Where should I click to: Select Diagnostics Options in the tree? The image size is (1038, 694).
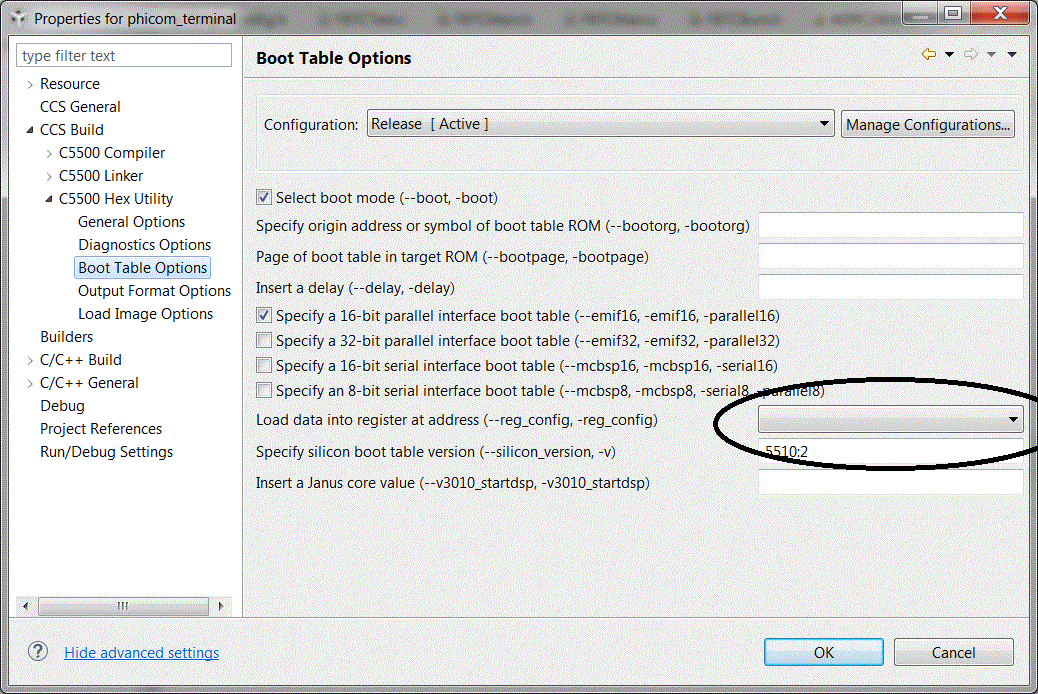point(144,245)
